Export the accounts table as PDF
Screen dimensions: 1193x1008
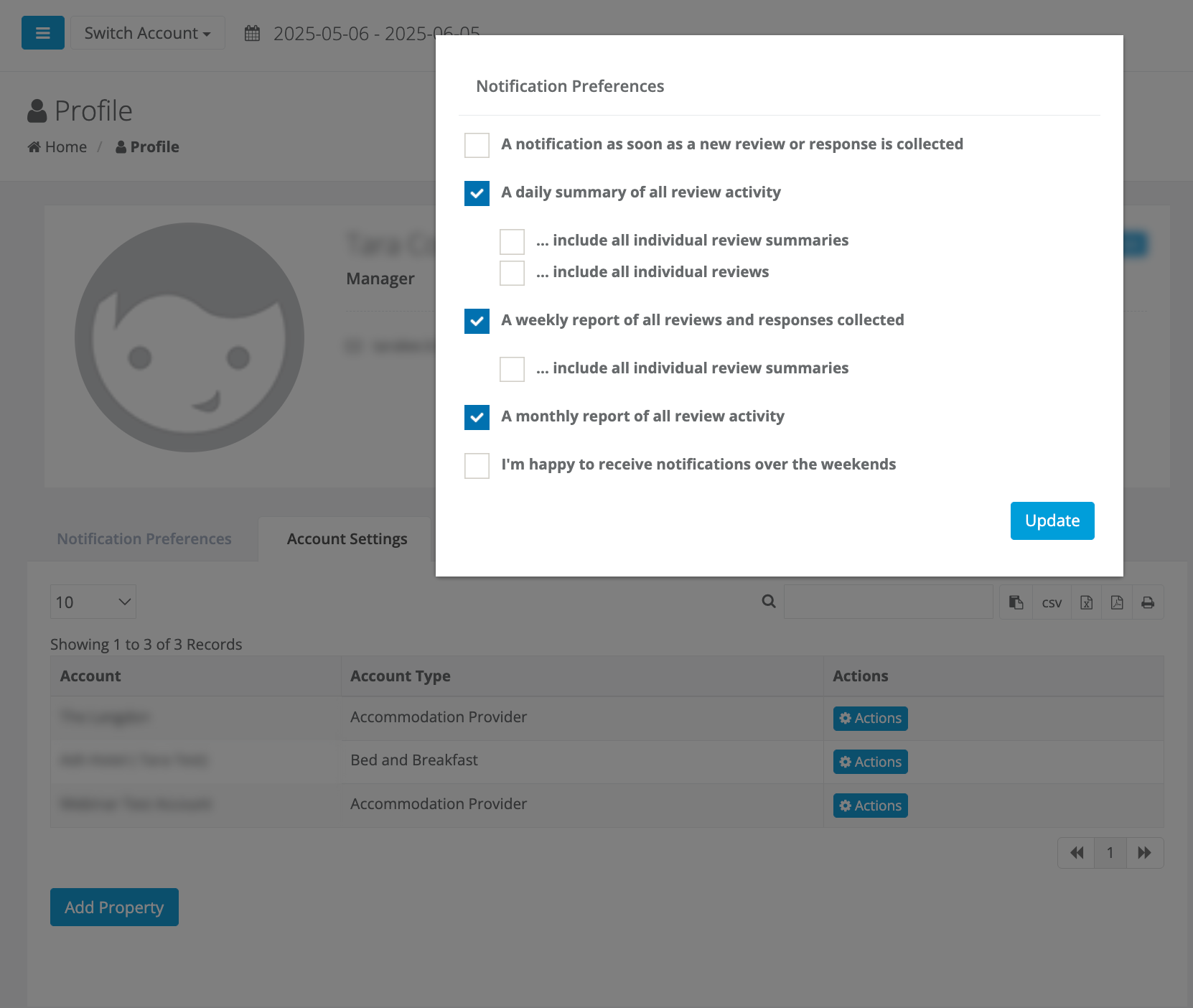[1117, 602]
